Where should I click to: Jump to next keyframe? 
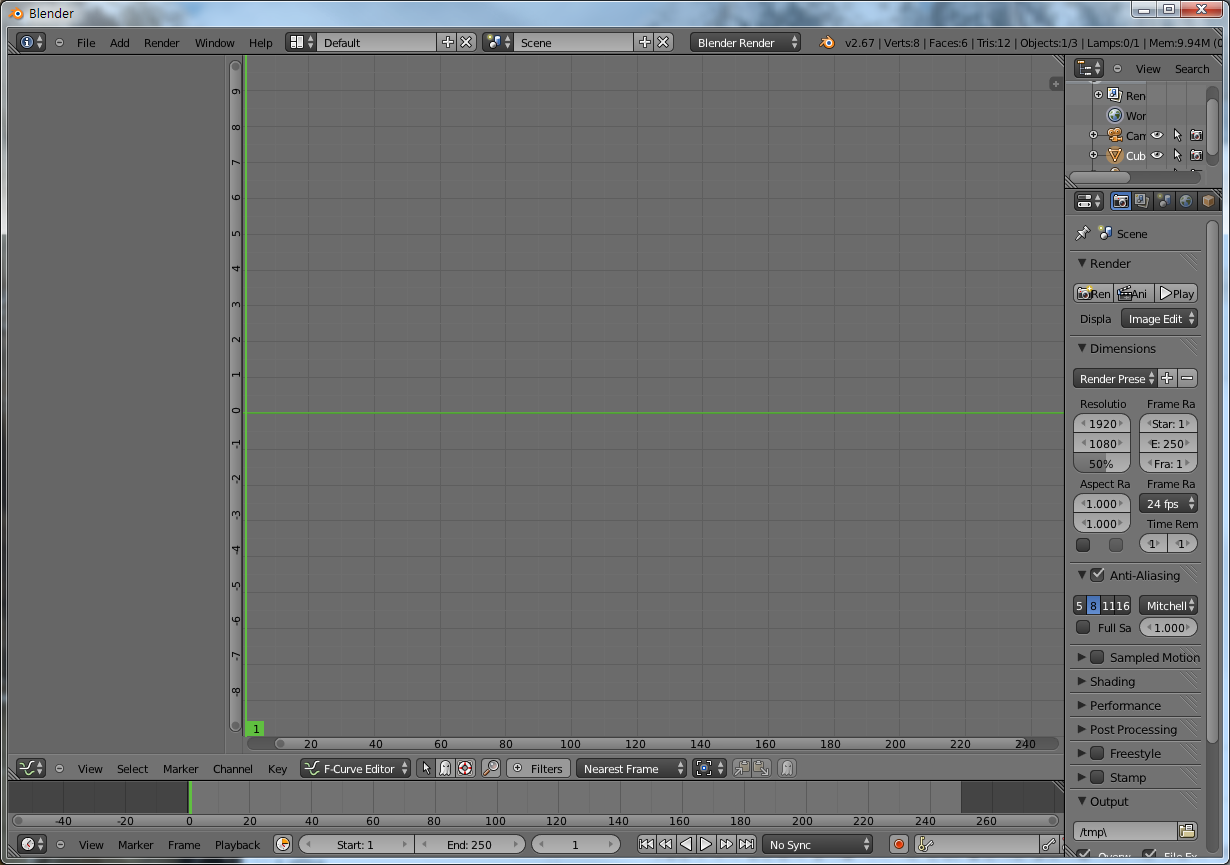pos(726,844)
